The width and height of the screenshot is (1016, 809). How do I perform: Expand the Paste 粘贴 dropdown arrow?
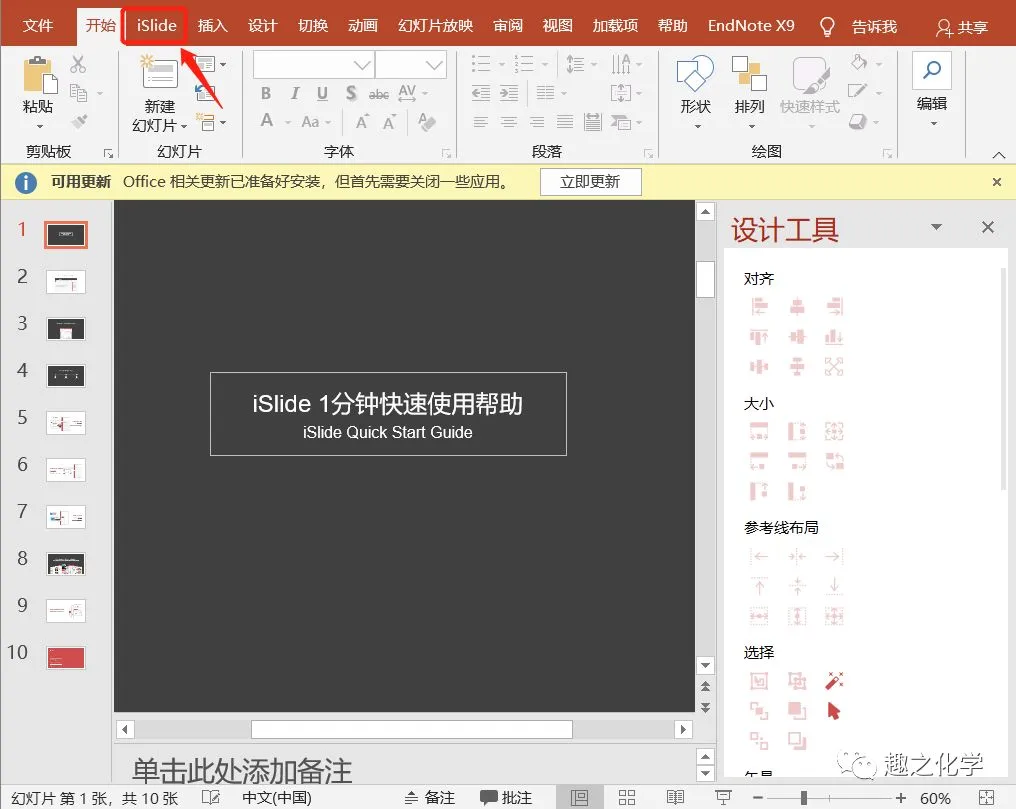(40, 126)
